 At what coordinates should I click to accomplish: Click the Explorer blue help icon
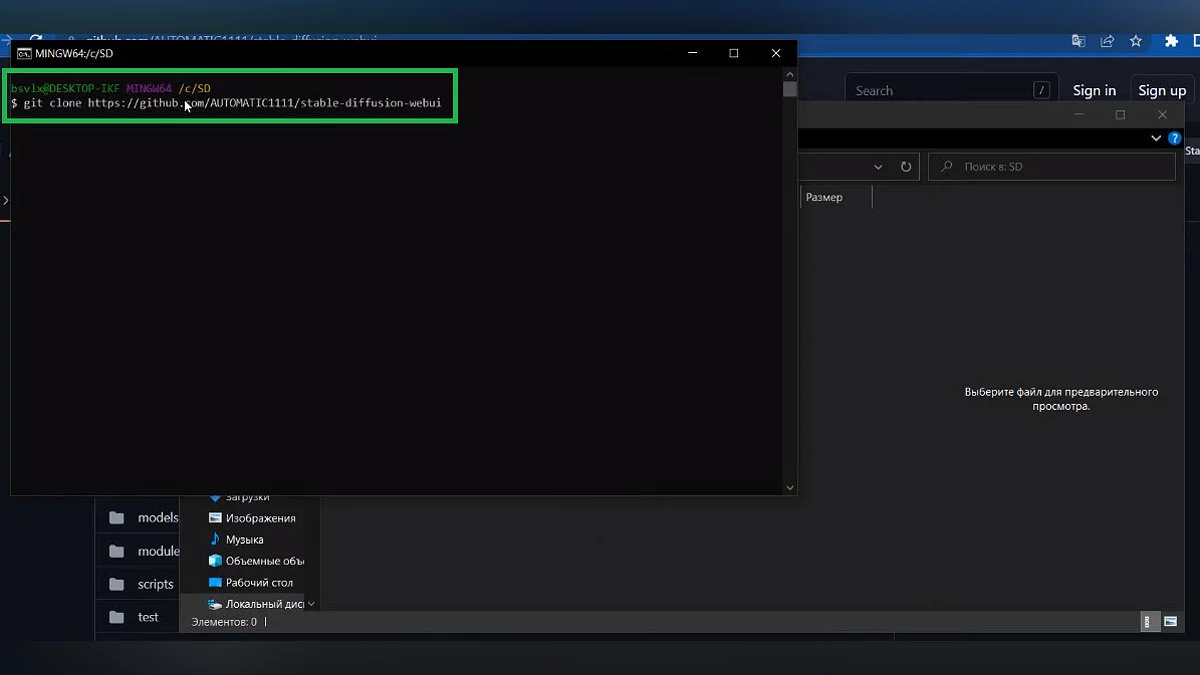click(x=1175, y=138)
